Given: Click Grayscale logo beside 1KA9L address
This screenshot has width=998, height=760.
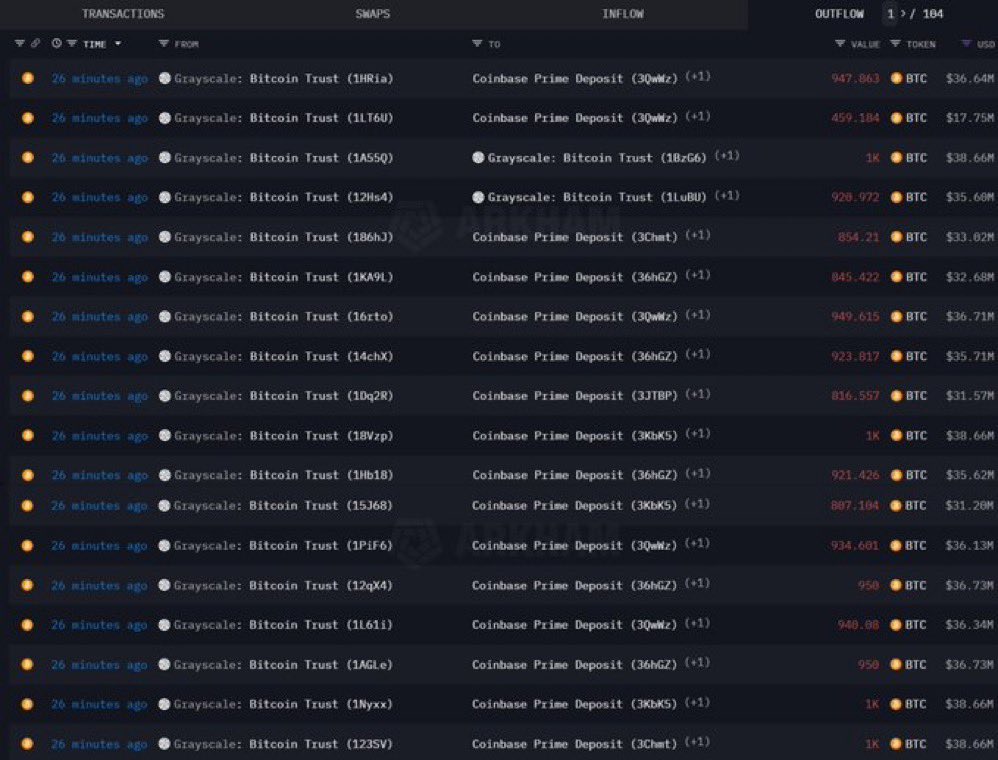Looking at the screenshot, I should 165,277.
